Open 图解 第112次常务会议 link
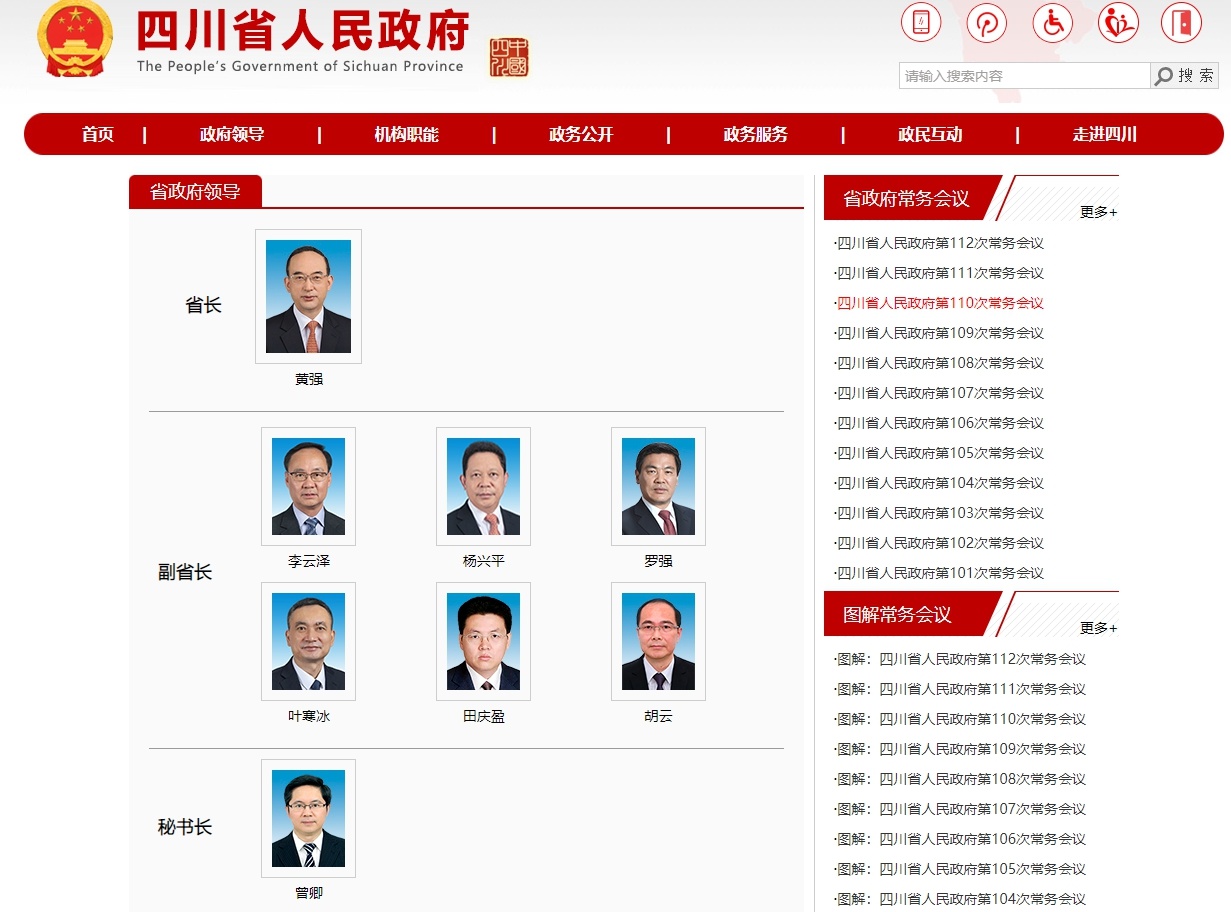1231x912 pixels. [961, 659]
